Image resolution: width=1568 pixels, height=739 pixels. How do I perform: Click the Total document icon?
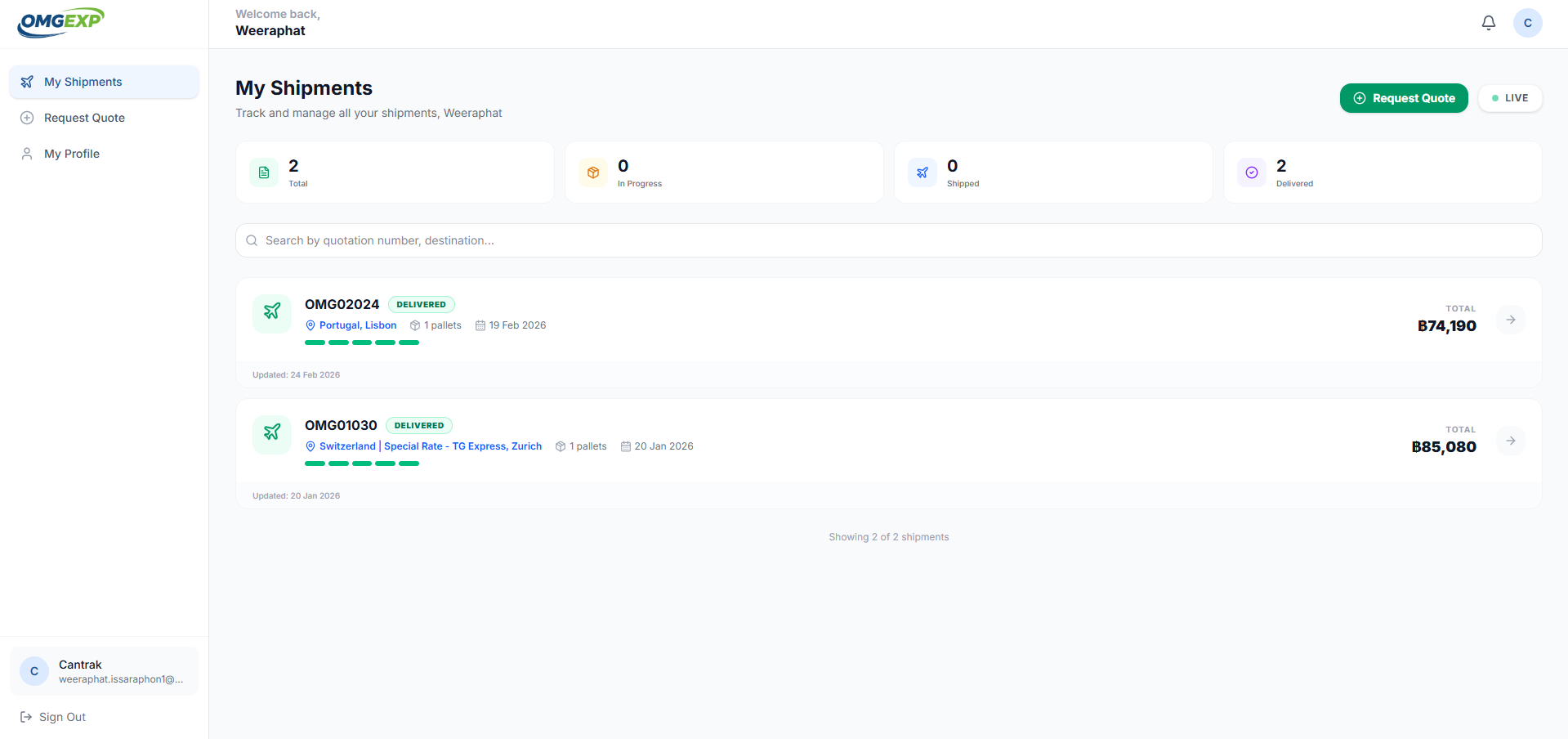(x=264, y=172)
